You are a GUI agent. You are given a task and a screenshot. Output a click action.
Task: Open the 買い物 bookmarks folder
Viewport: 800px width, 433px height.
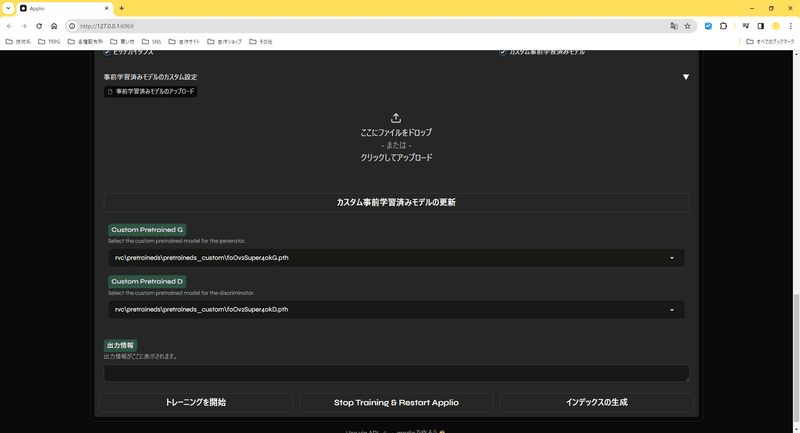tap(122, 42)
